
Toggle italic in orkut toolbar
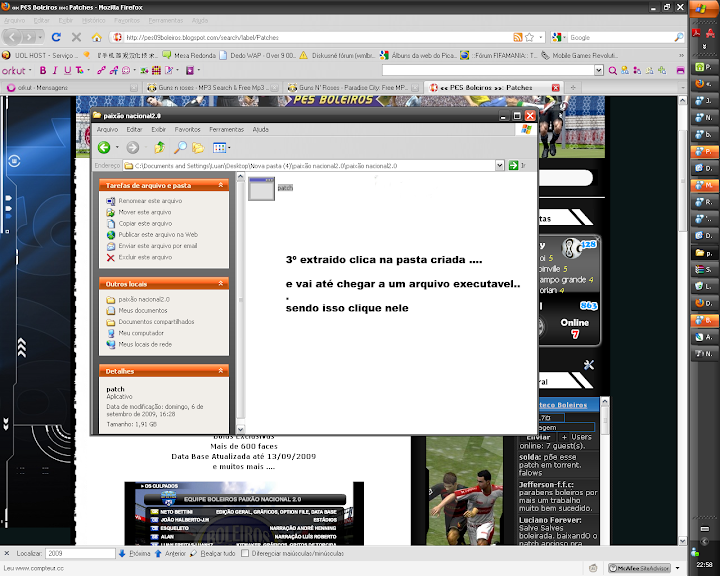point(55,70)
